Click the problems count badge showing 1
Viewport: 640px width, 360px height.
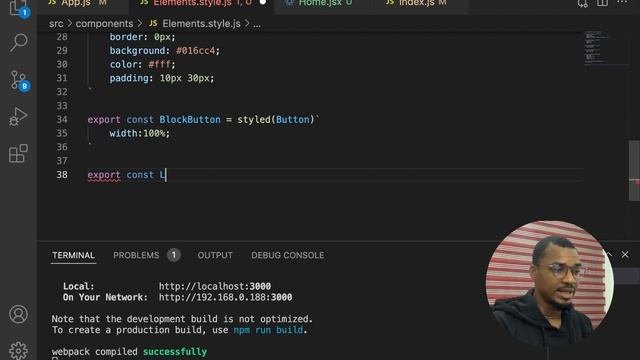point(173,255)
